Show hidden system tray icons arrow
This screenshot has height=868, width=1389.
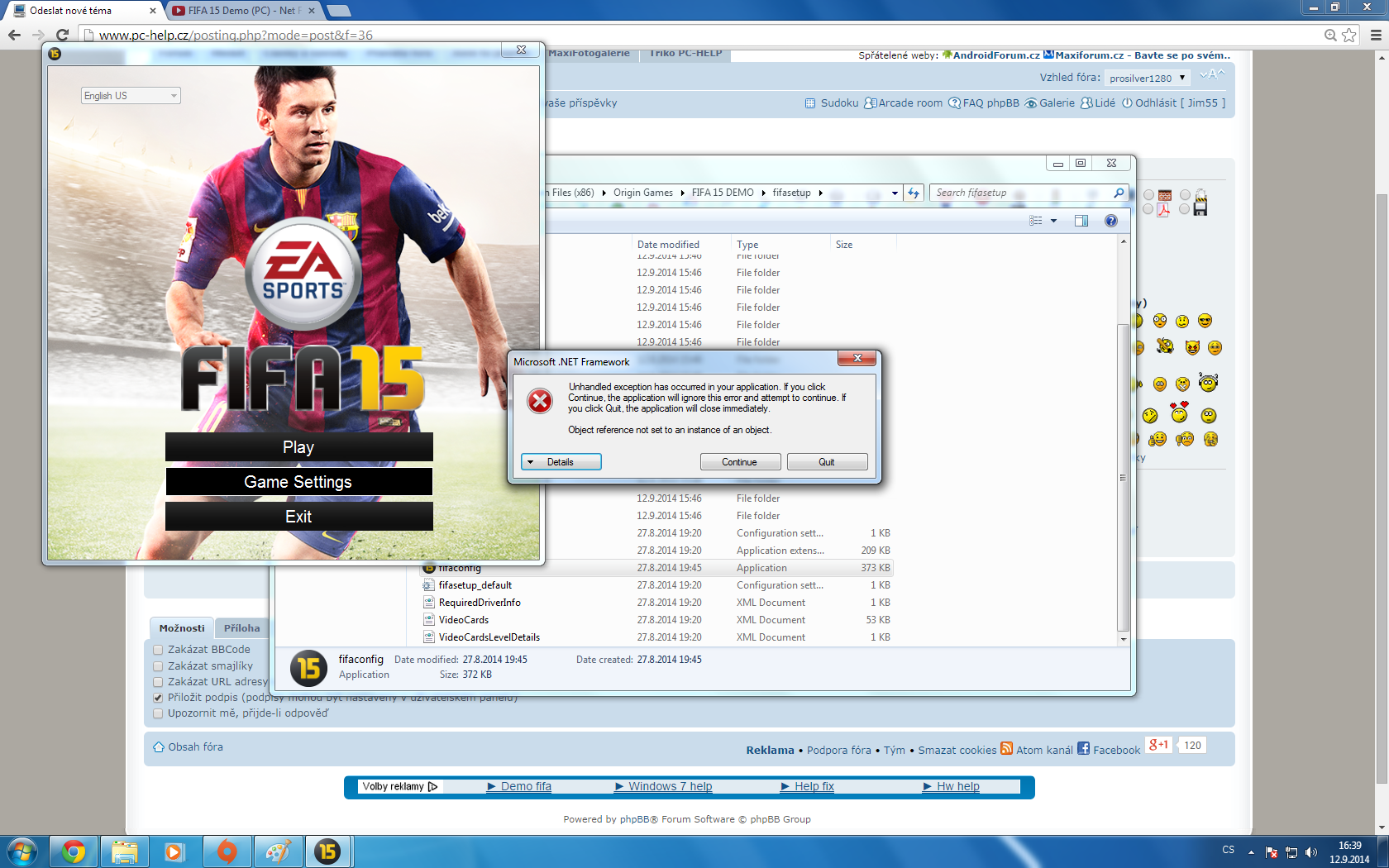pos(1251,852)
